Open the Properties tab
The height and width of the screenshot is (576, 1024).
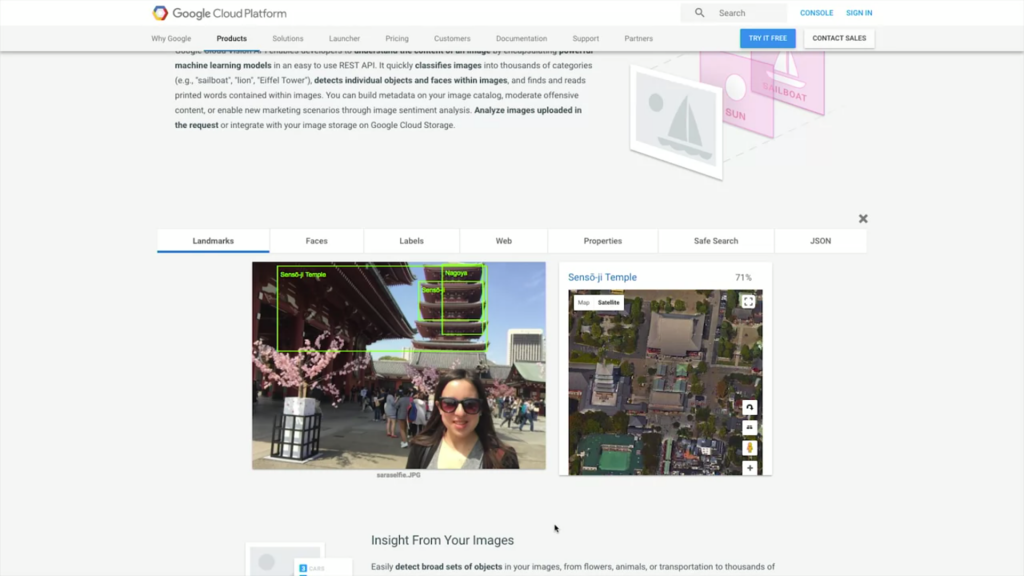coord(603,241)
